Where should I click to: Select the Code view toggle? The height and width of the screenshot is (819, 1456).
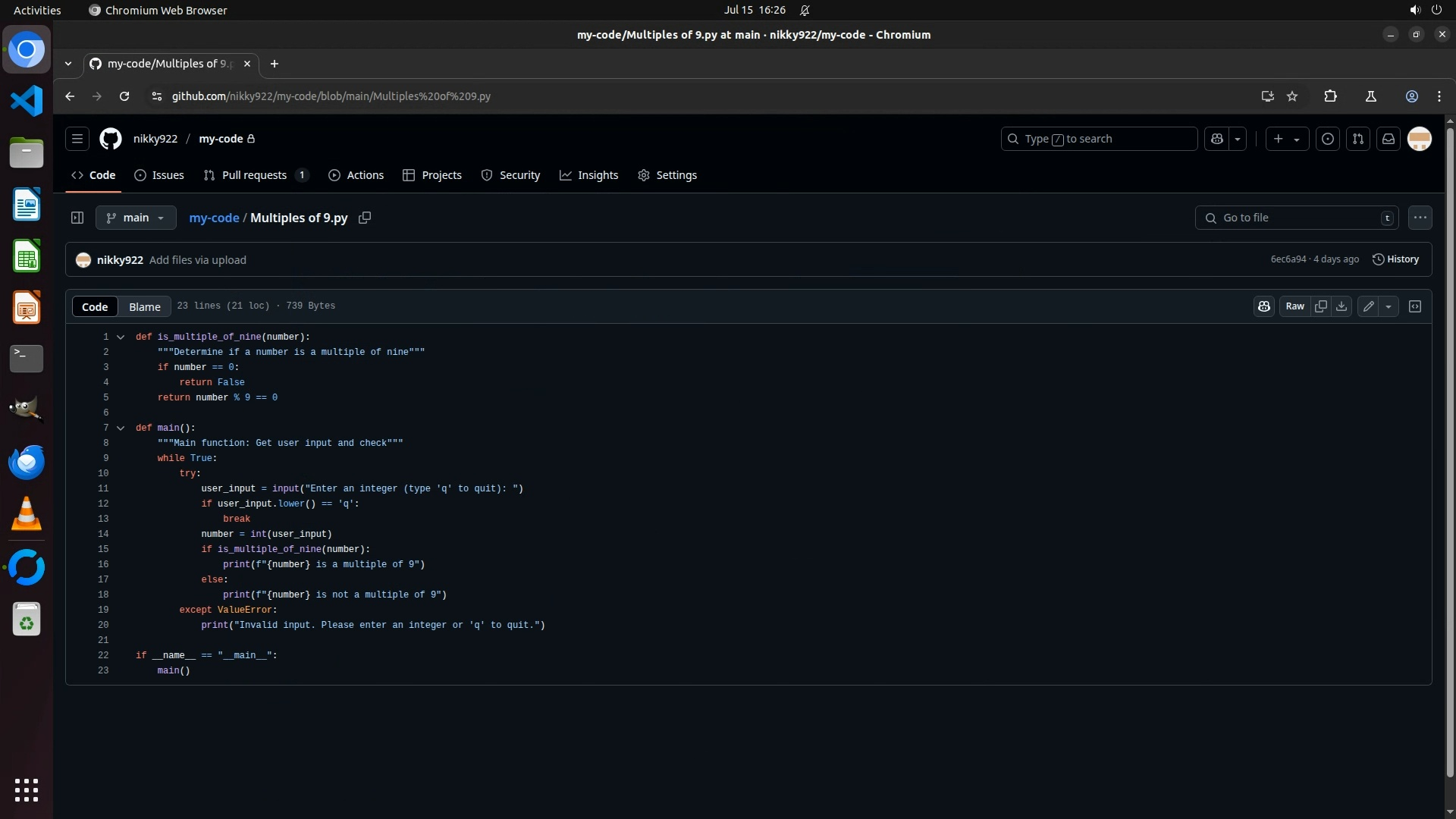coord(95,306)
